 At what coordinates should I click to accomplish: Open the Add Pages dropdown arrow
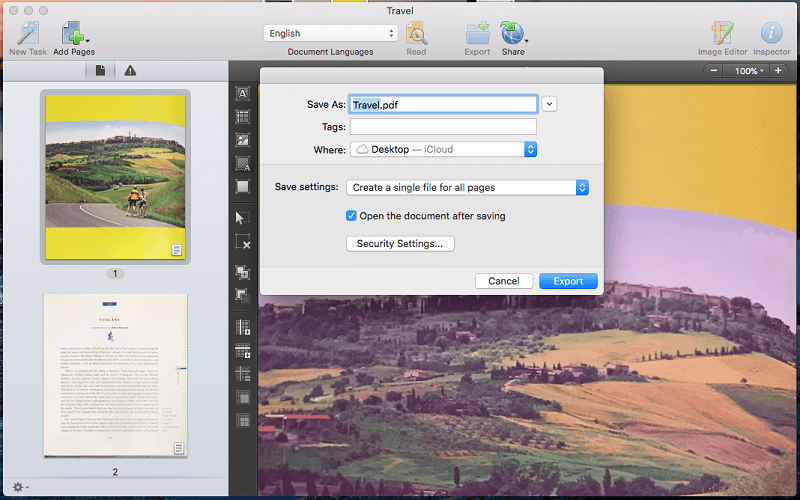pos(88,40)
